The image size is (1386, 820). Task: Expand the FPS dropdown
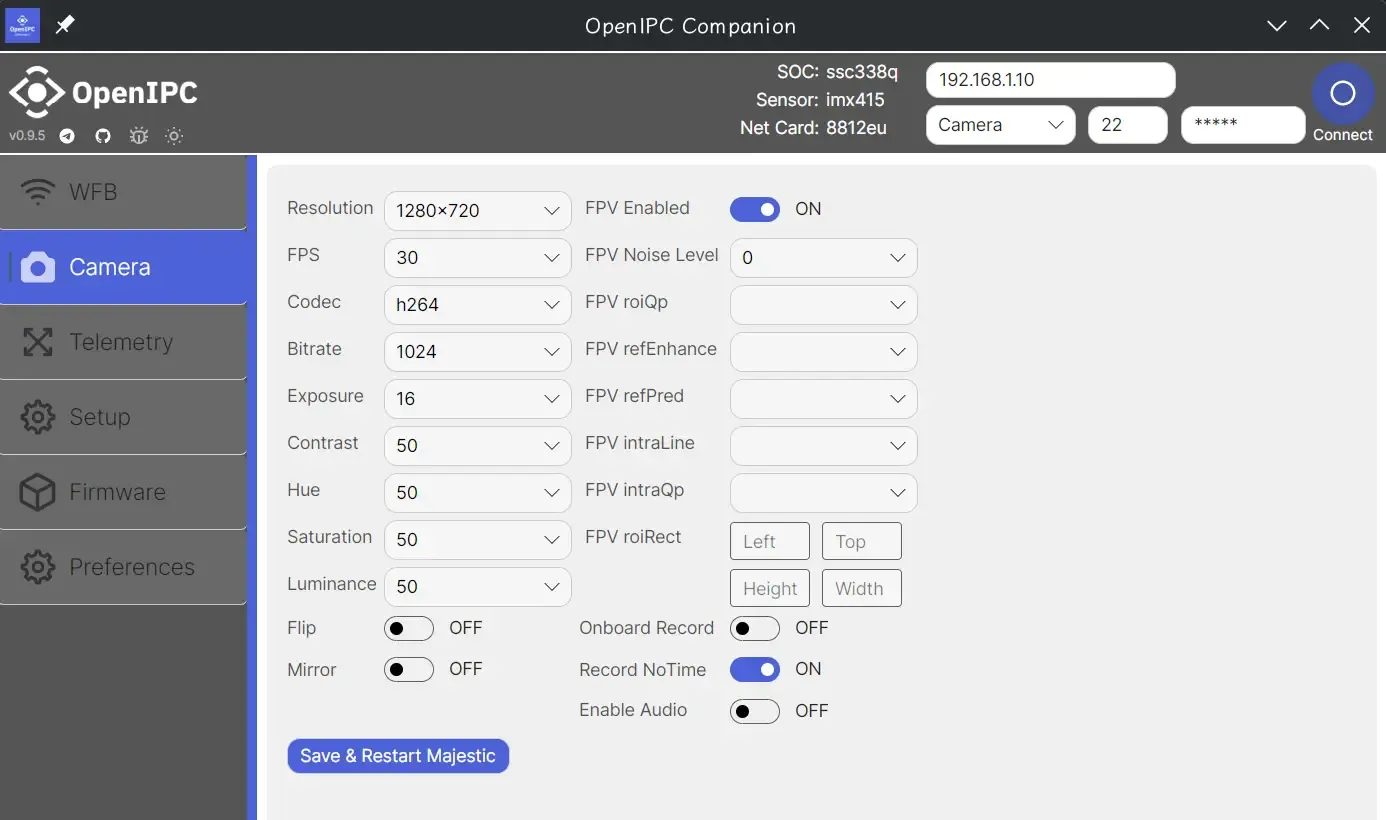point(478,257)
